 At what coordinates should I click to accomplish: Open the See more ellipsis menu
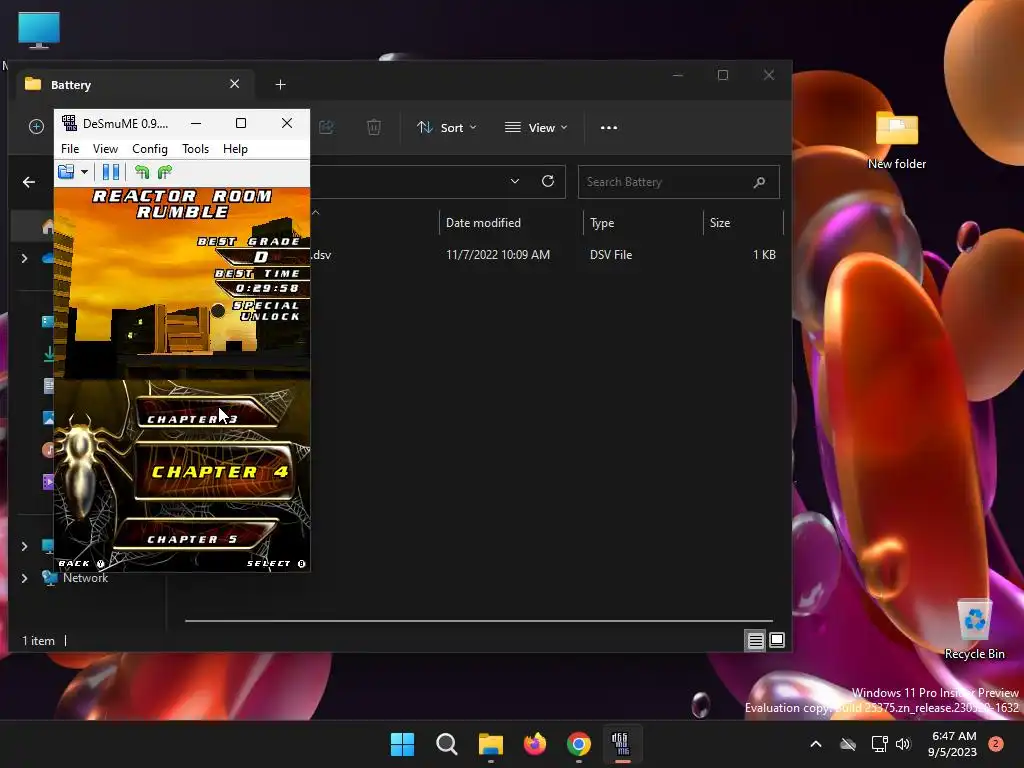[x=609, y=127]
